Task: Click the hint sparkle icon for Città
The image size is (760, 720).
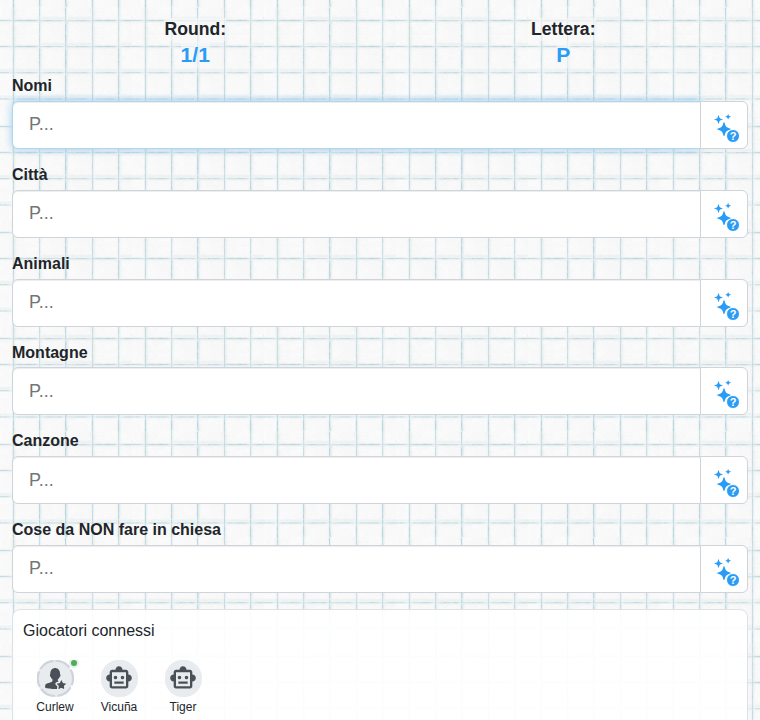Action: pyautogui.click(x=724, y=214)
